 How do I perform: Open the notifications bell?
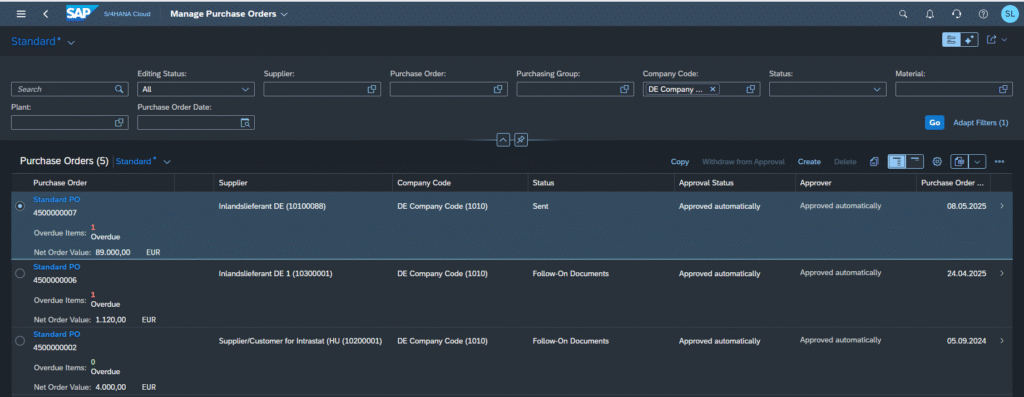(930, 14)
